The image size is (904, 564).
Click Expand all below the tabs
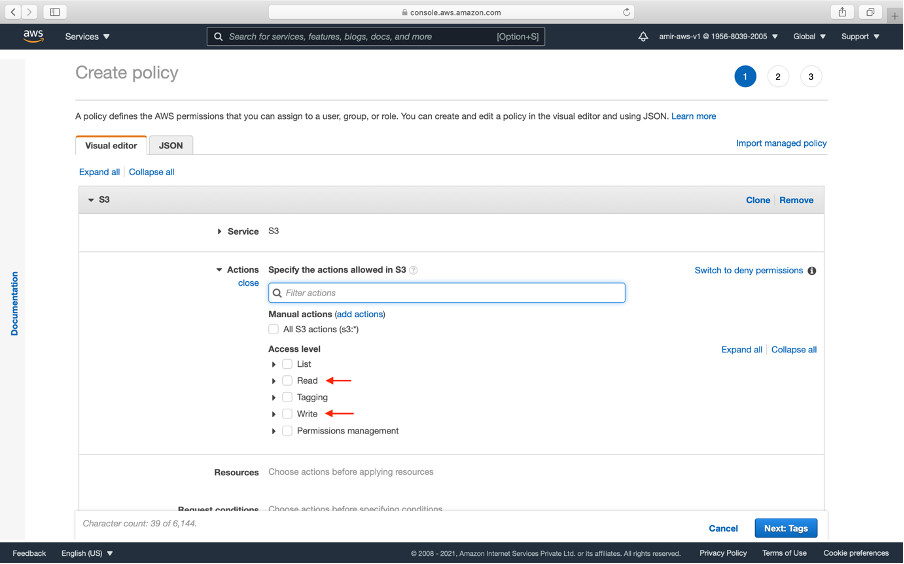click(x=99, y=172)
